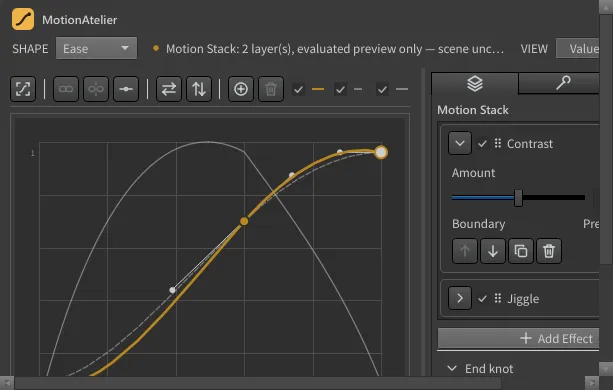Image resolution: width=613 pixels, height=390 pixels.
Task: Select the orange middle knot on the curve
Action: [x=244, y=221]
